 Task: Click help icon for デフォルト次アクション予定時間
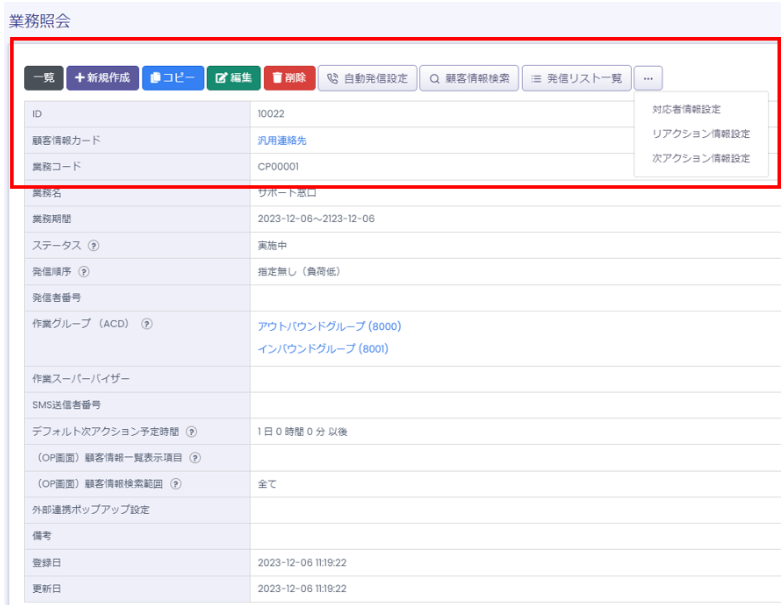tap(190, 432)
